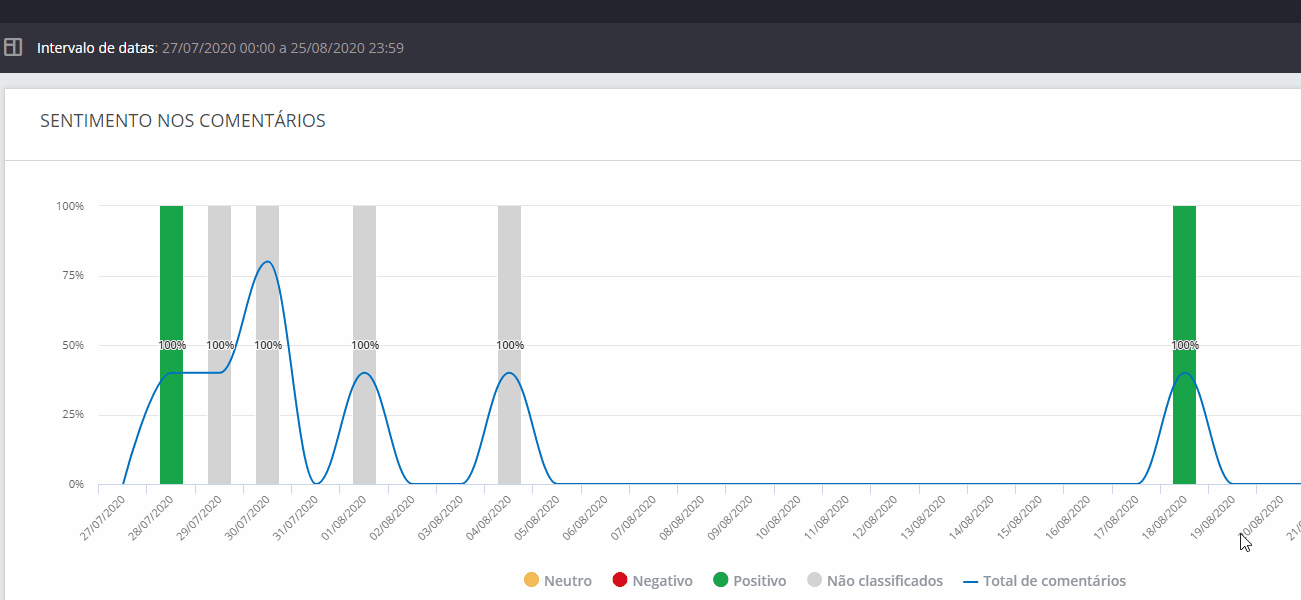Click the yellow Neutro legend color circle
1301x600 pixels.
click(531, 581)
